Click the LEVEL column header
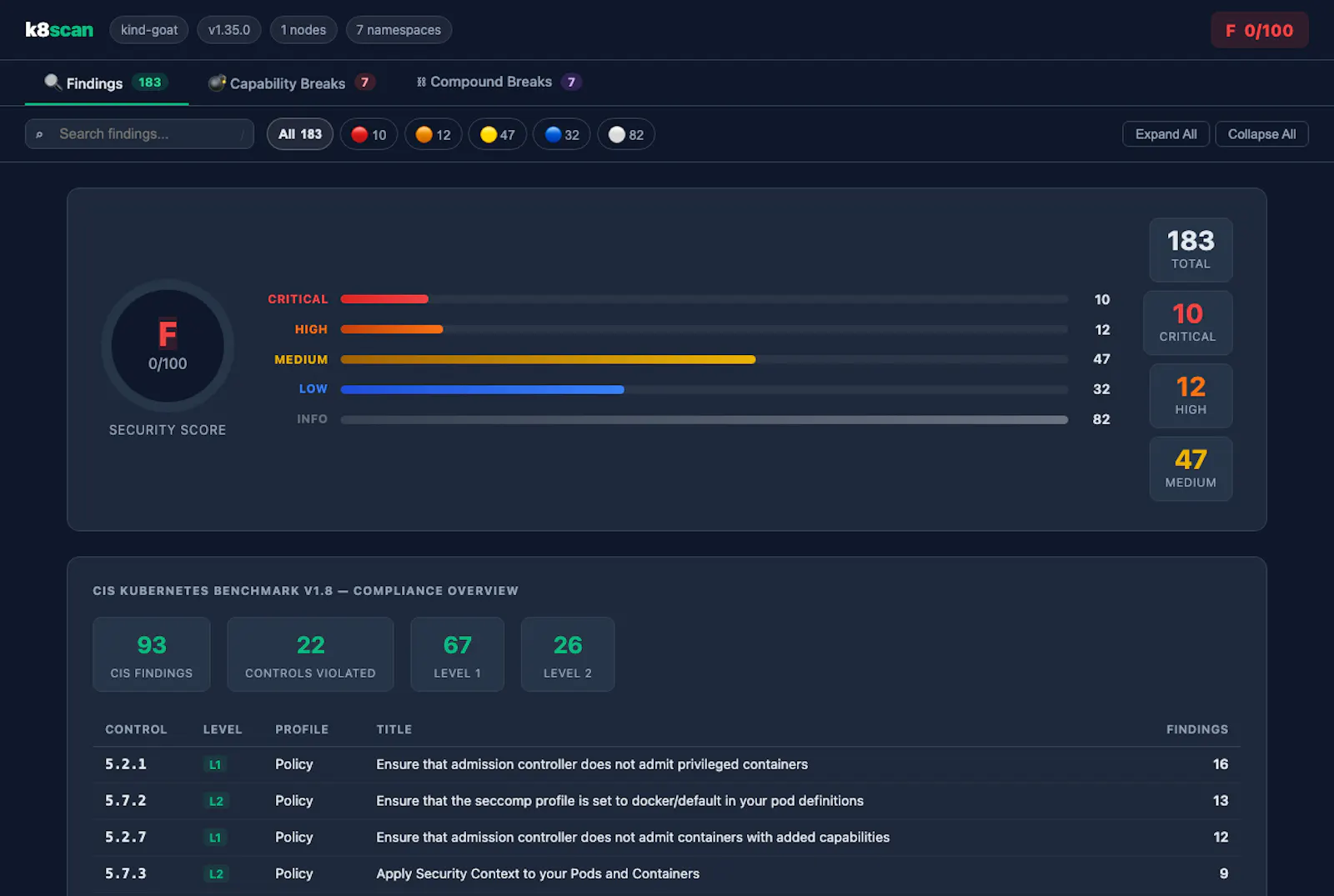This screenshot has height=896, width=1334. pos(223,729)
